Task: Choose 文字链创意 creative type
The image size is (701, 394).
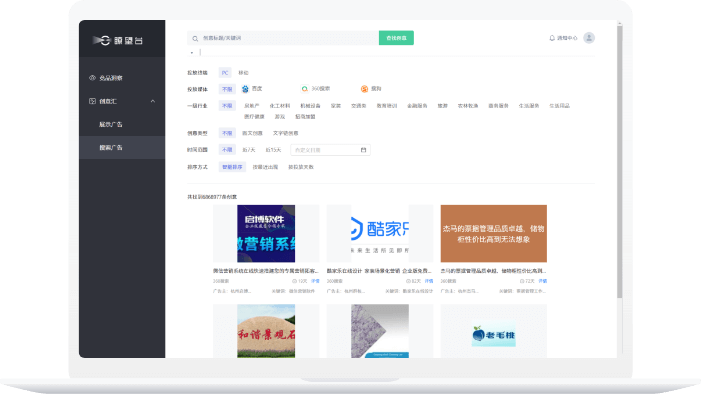Action: coord(286,133)
